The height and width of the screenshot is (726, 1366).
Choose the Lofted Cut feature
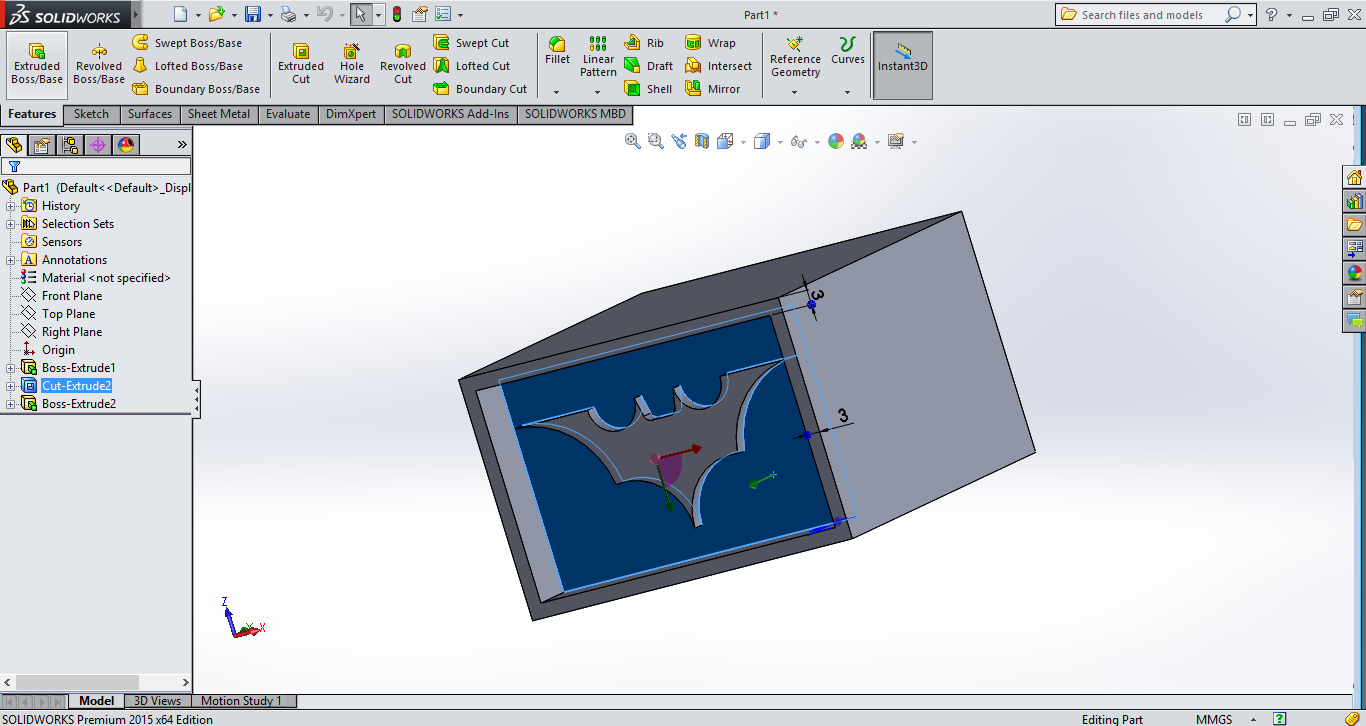click(472, 66)
